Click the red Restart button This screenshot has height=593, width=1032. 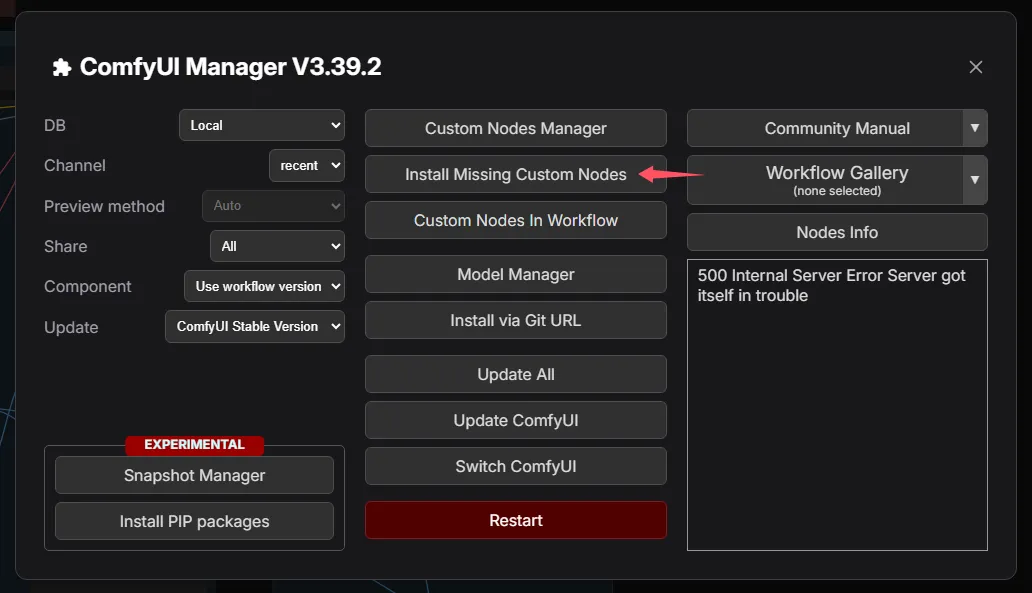[516, 521]
